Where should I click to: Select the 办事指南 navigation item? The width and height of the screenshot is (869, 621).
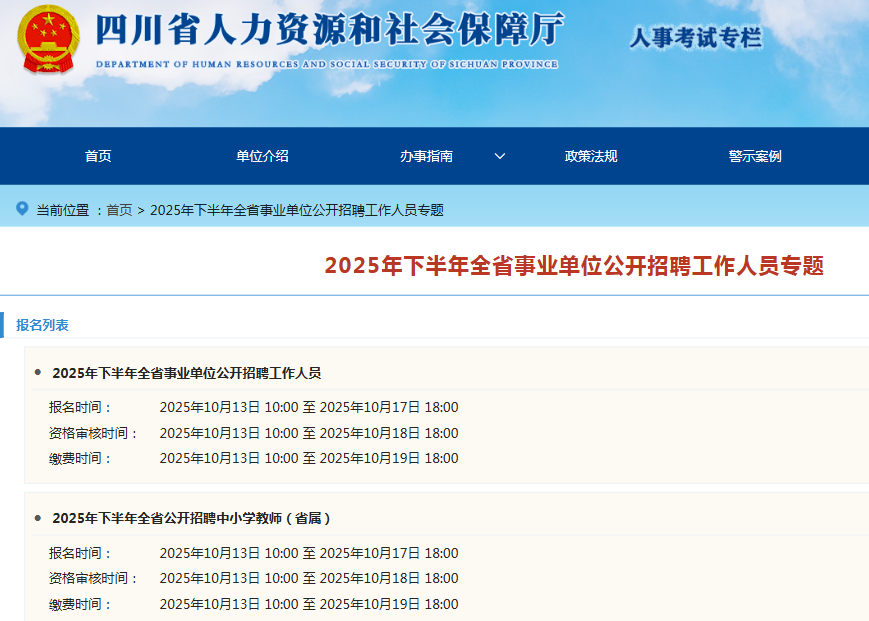tap(426, 156)
